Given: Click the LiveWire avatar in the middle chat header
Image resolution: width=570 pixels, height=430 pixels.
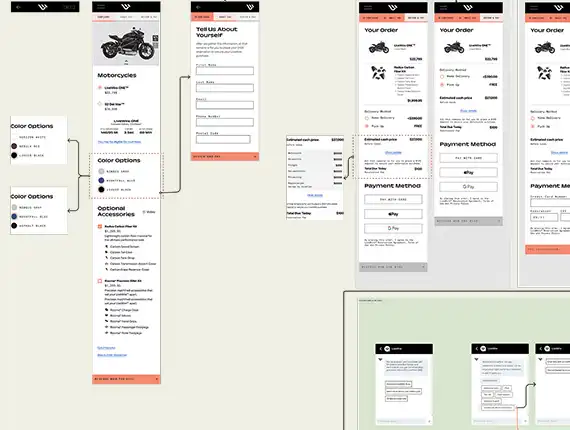Looking at the screenshot, I should tap(483, 349).
